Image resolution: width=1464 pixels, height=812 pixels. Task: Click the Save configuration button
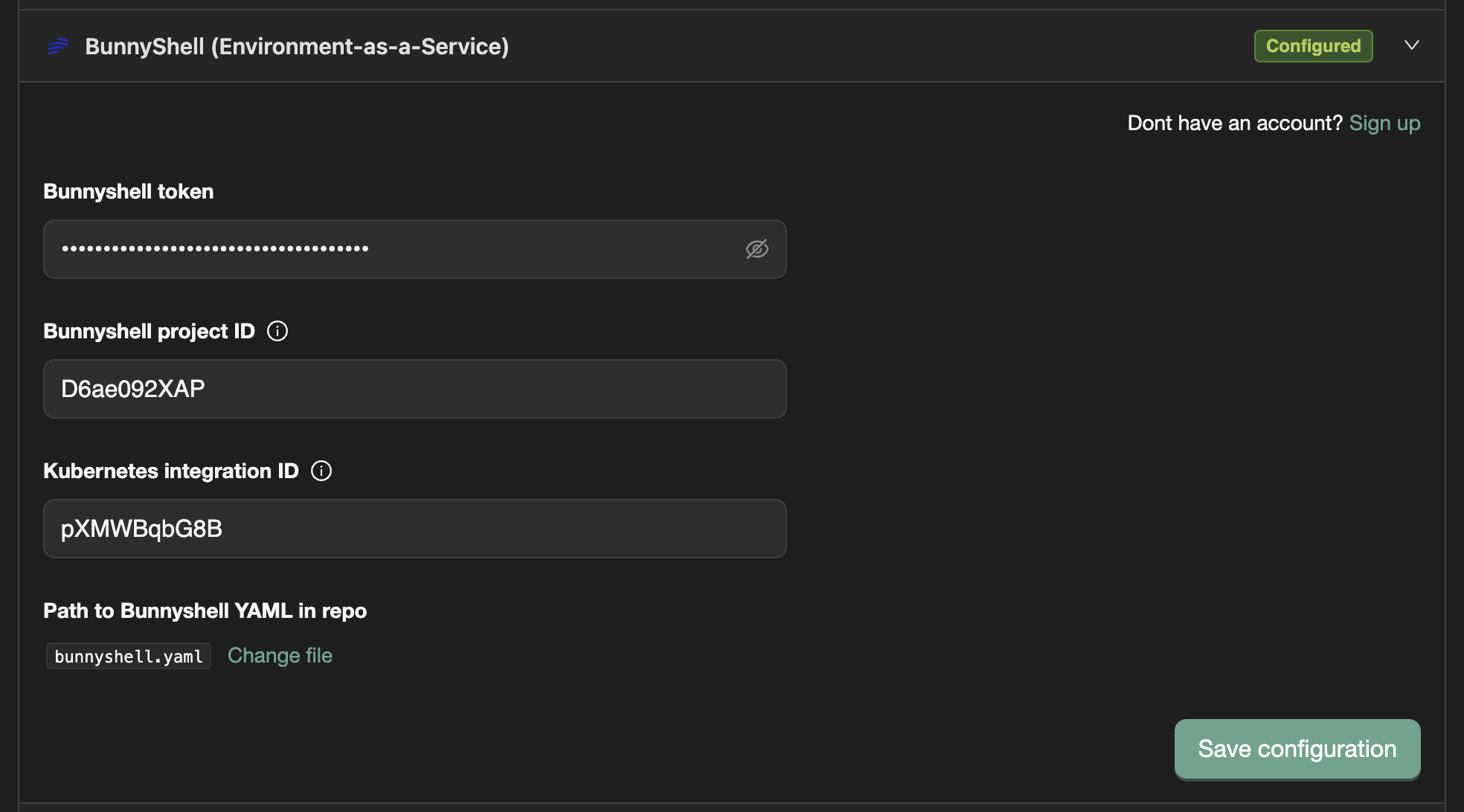coord(1297,749)
